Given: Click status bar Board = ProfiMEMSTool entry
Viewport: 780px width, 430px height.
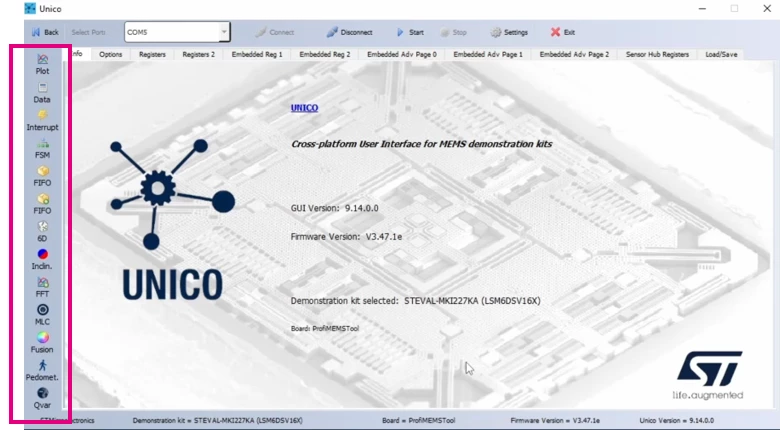Looking at the screenshot, I should 418,421.
